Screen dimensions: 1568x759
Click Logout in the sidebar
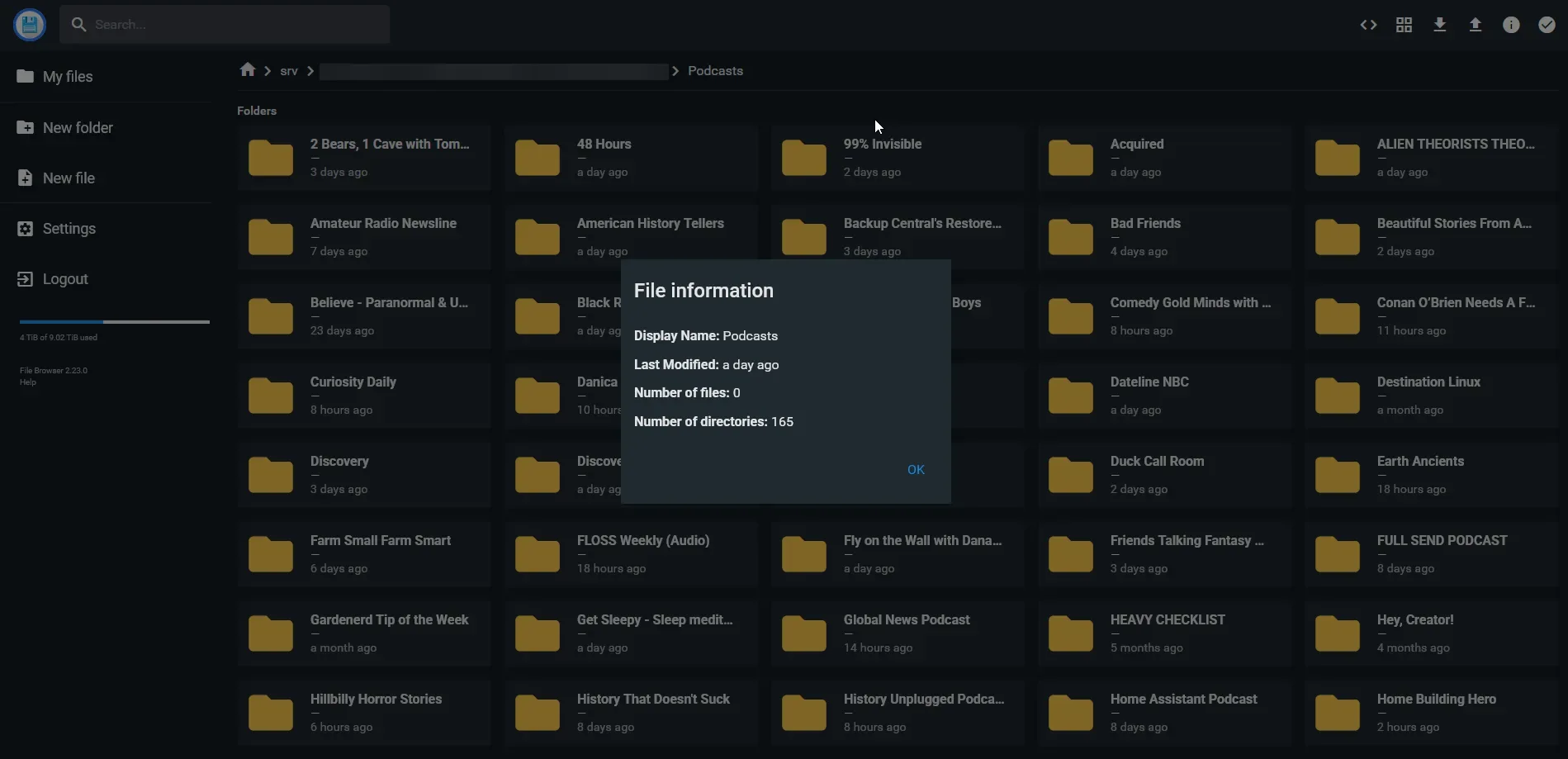tap(106, 279)
